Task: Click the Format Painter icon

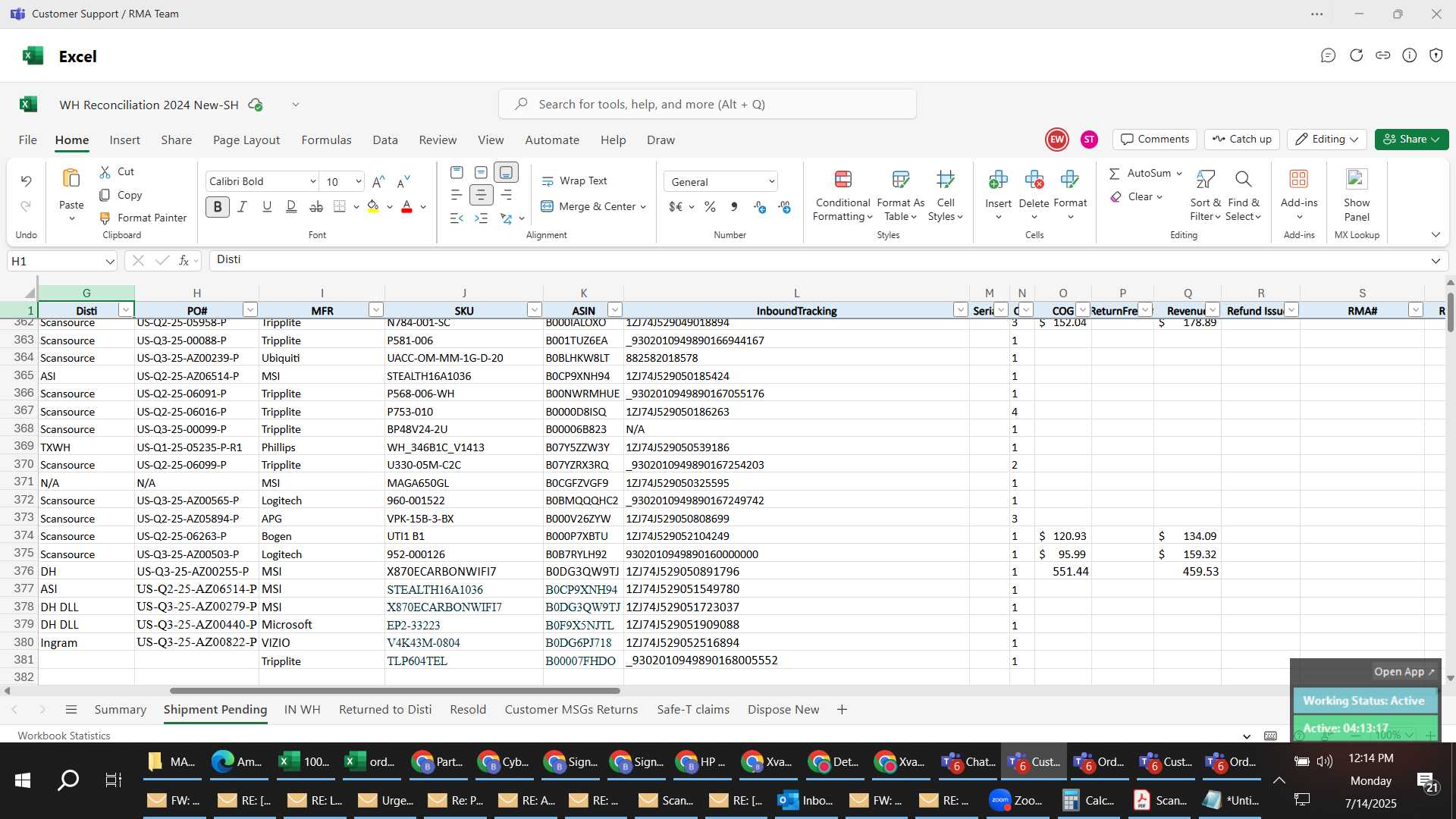Action: coord(105,218)
